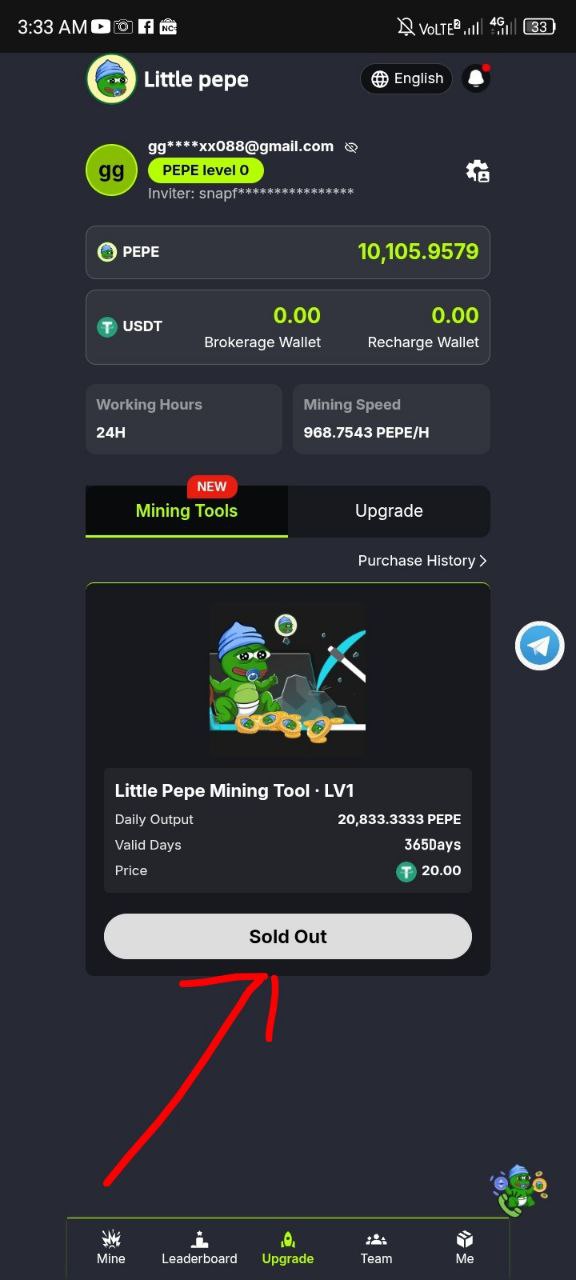Image resolution: width=576 pixels, height=1280 pixels.
Task: Tap the PEPE balance row
Action: pos(288,252)
